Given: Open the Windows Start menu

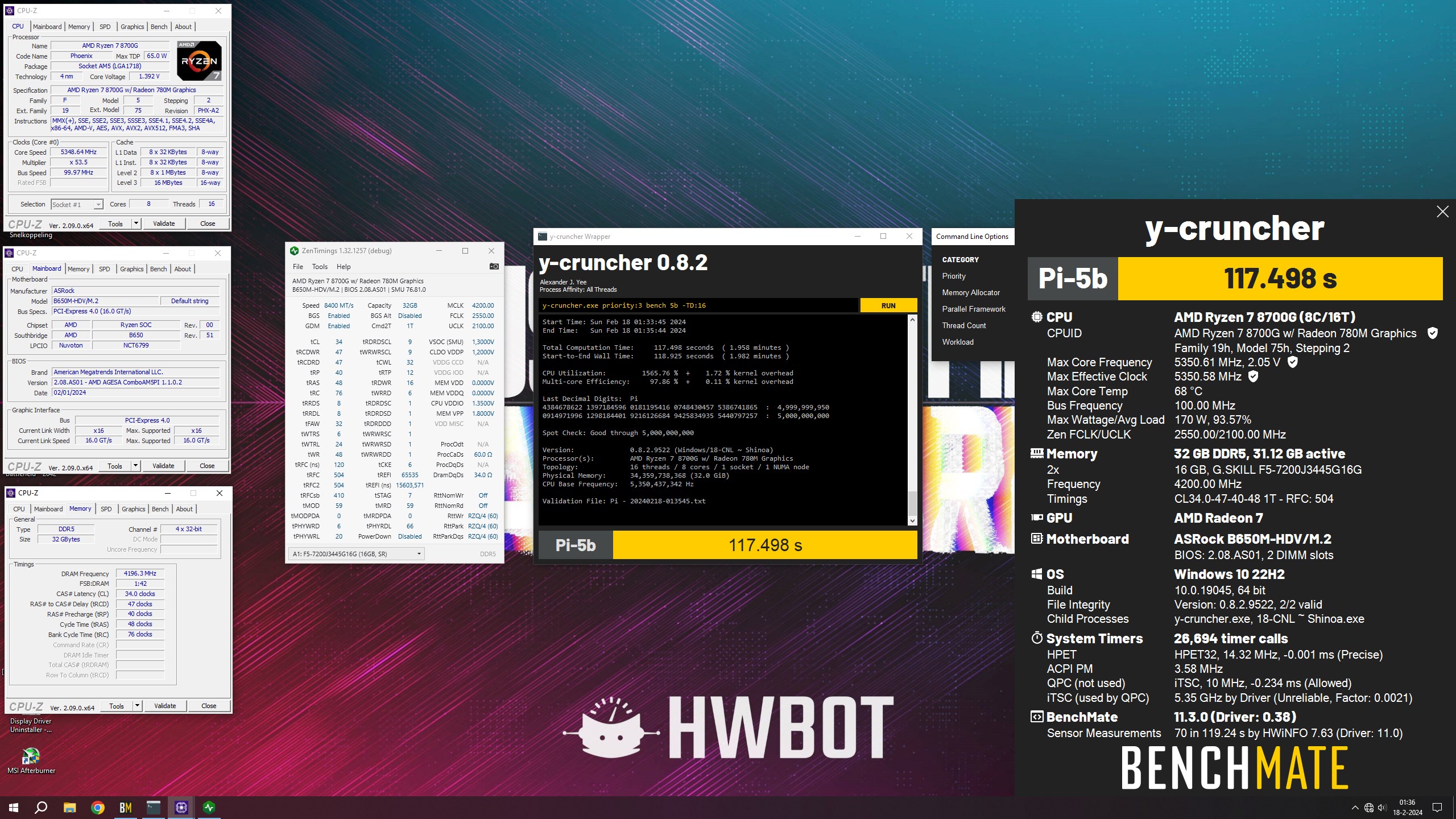Looking at the screenshot, I should (14, 807).
